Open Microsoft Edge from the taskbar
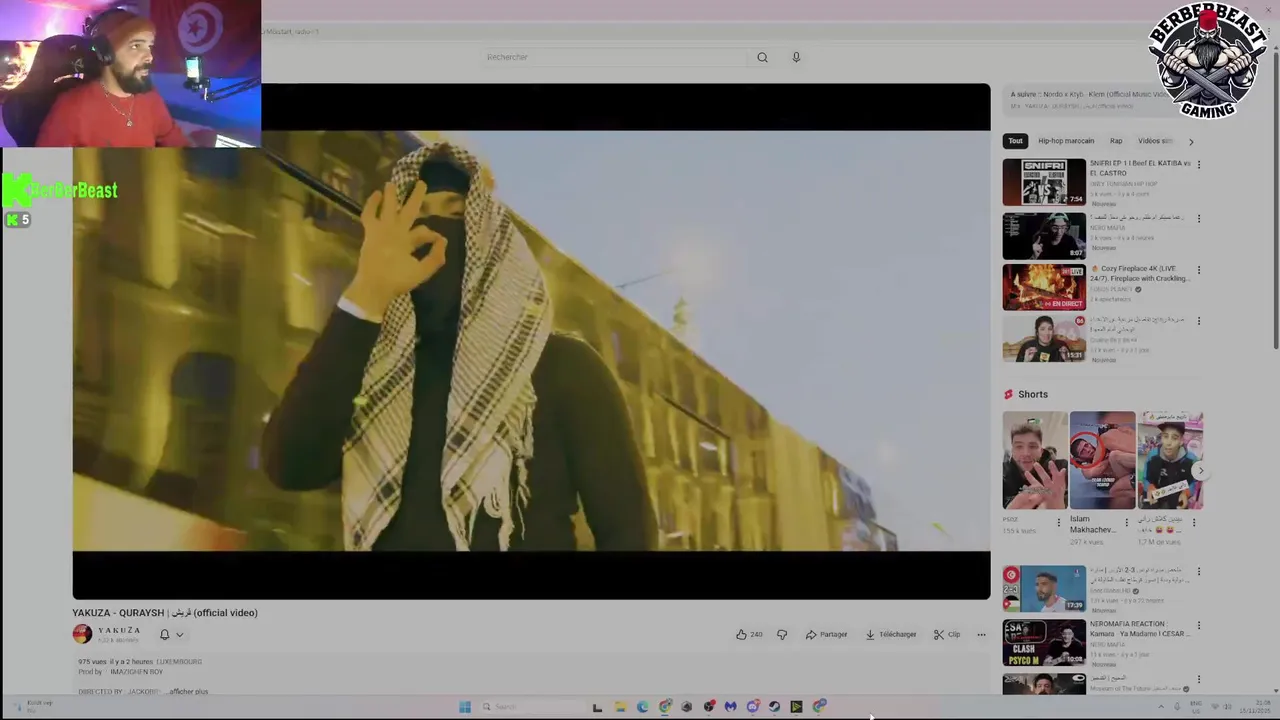The height and width of the screenshot is (720, 1280). (642, 707)
